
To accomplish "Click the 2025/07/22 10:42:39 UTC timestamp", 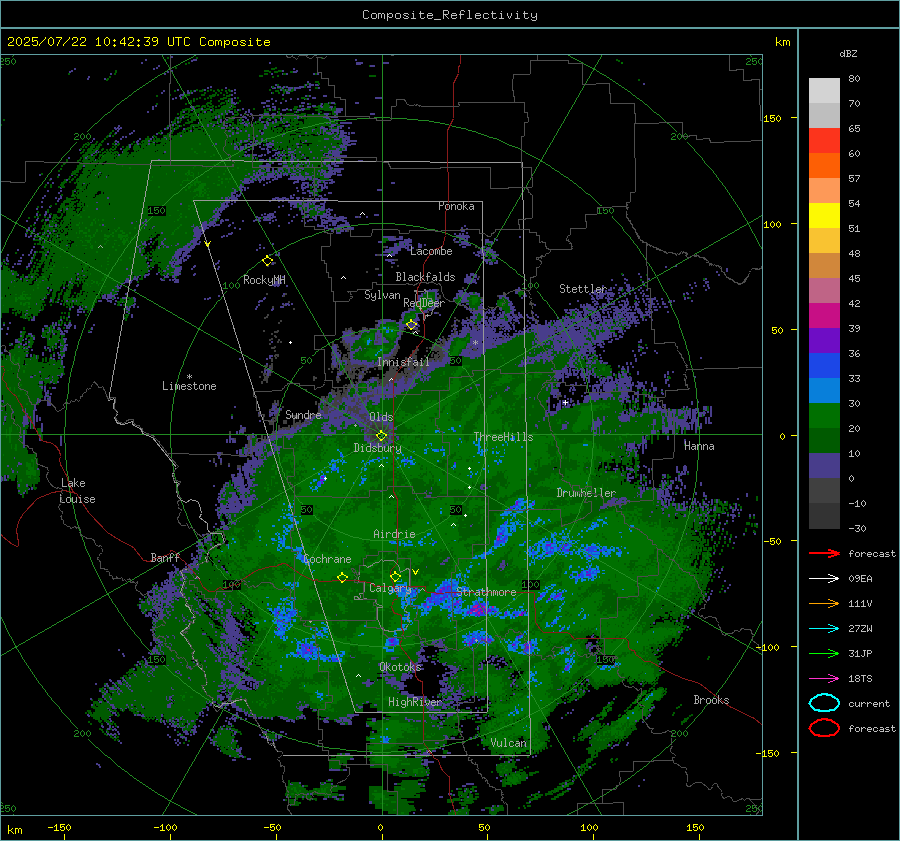I will 138,42.
